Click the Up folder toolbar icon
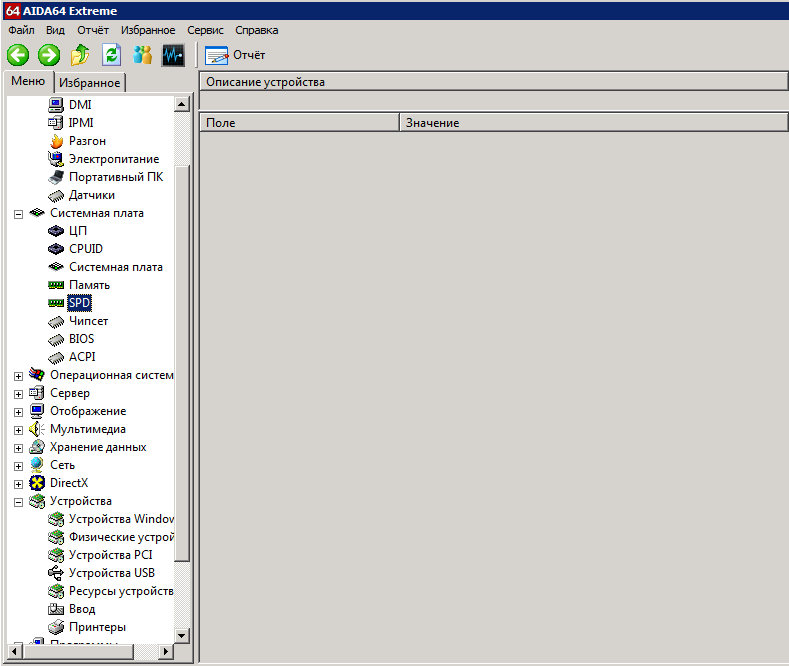789x666 pixels. [x=80, y=55]
